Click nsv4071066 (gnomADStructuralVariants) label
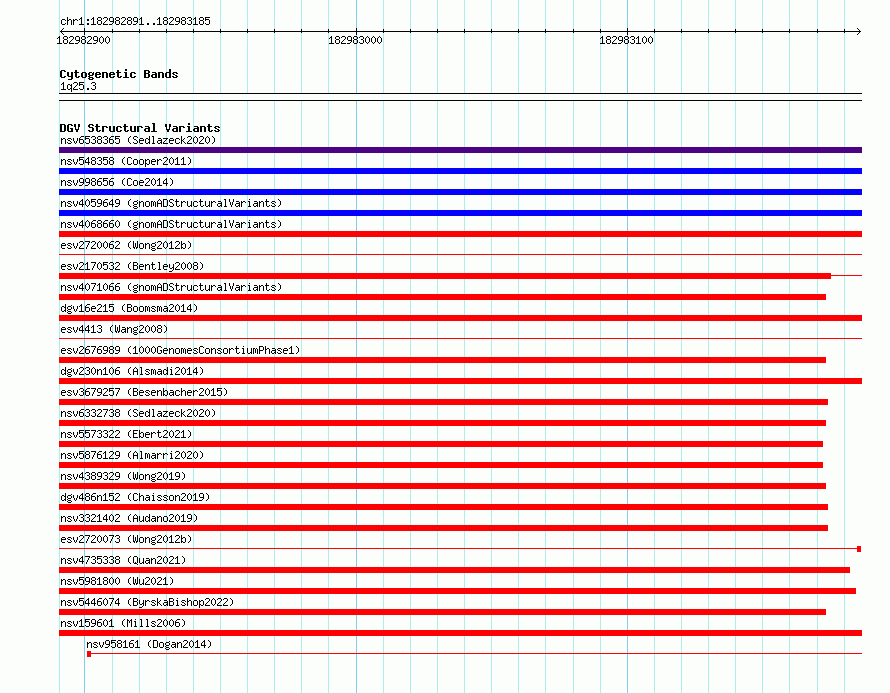 (171, 287)
